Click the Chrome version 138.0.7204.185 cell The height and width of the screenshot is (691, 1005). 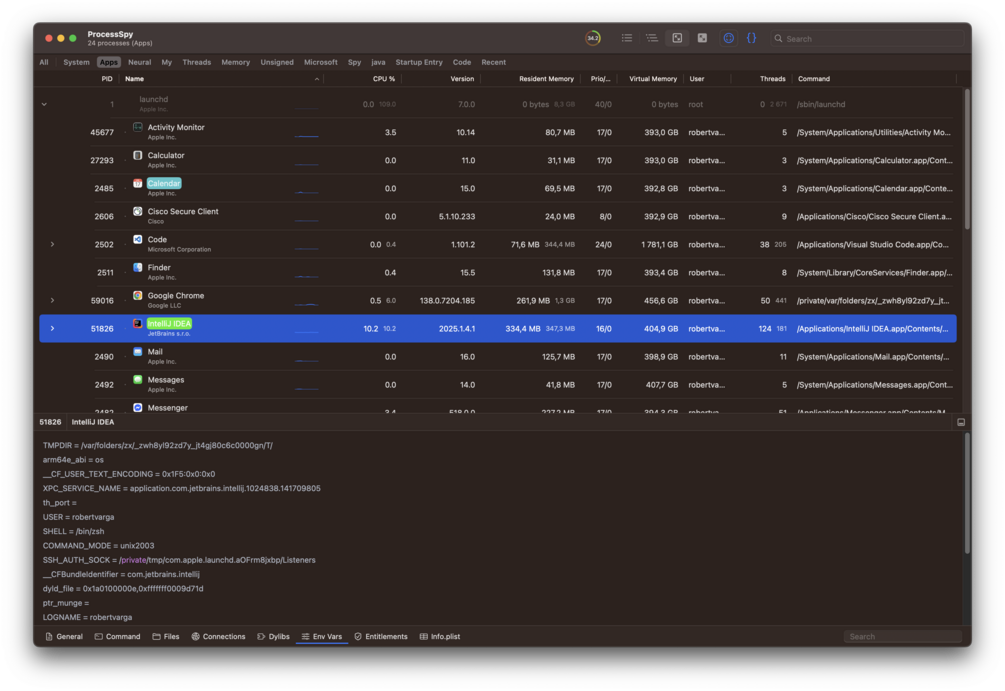pos(447,301)
